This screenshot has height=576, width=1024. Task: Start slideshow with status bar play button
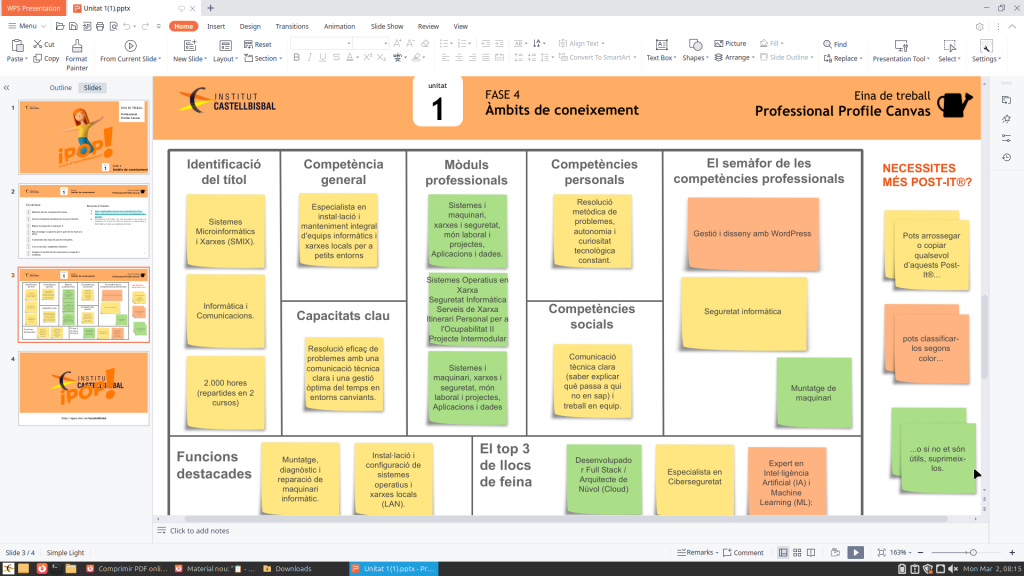tap(855, 552)
